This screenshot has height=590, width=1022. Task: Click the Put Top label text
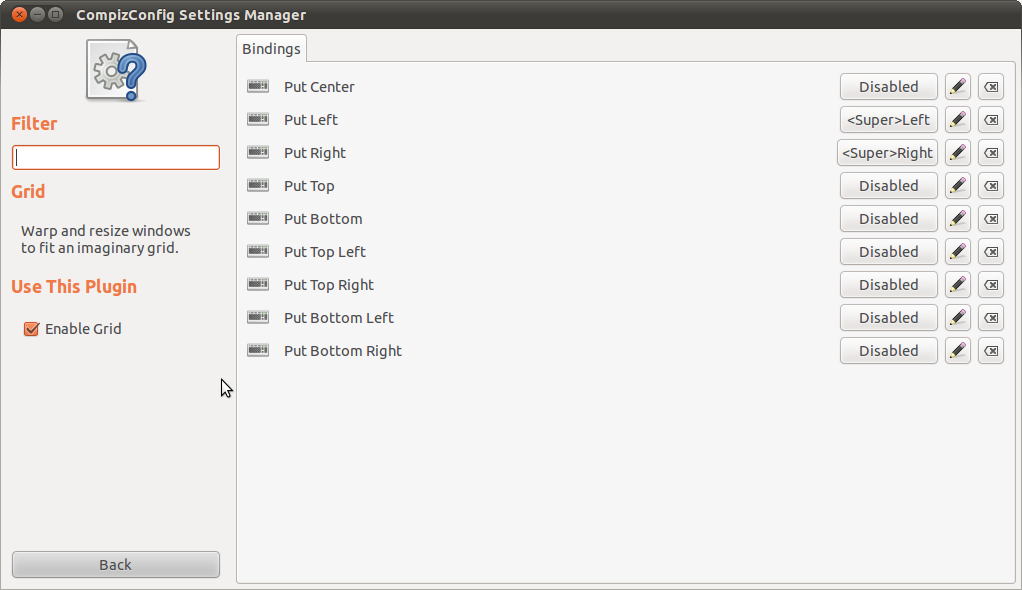click(x=309, y=186)
